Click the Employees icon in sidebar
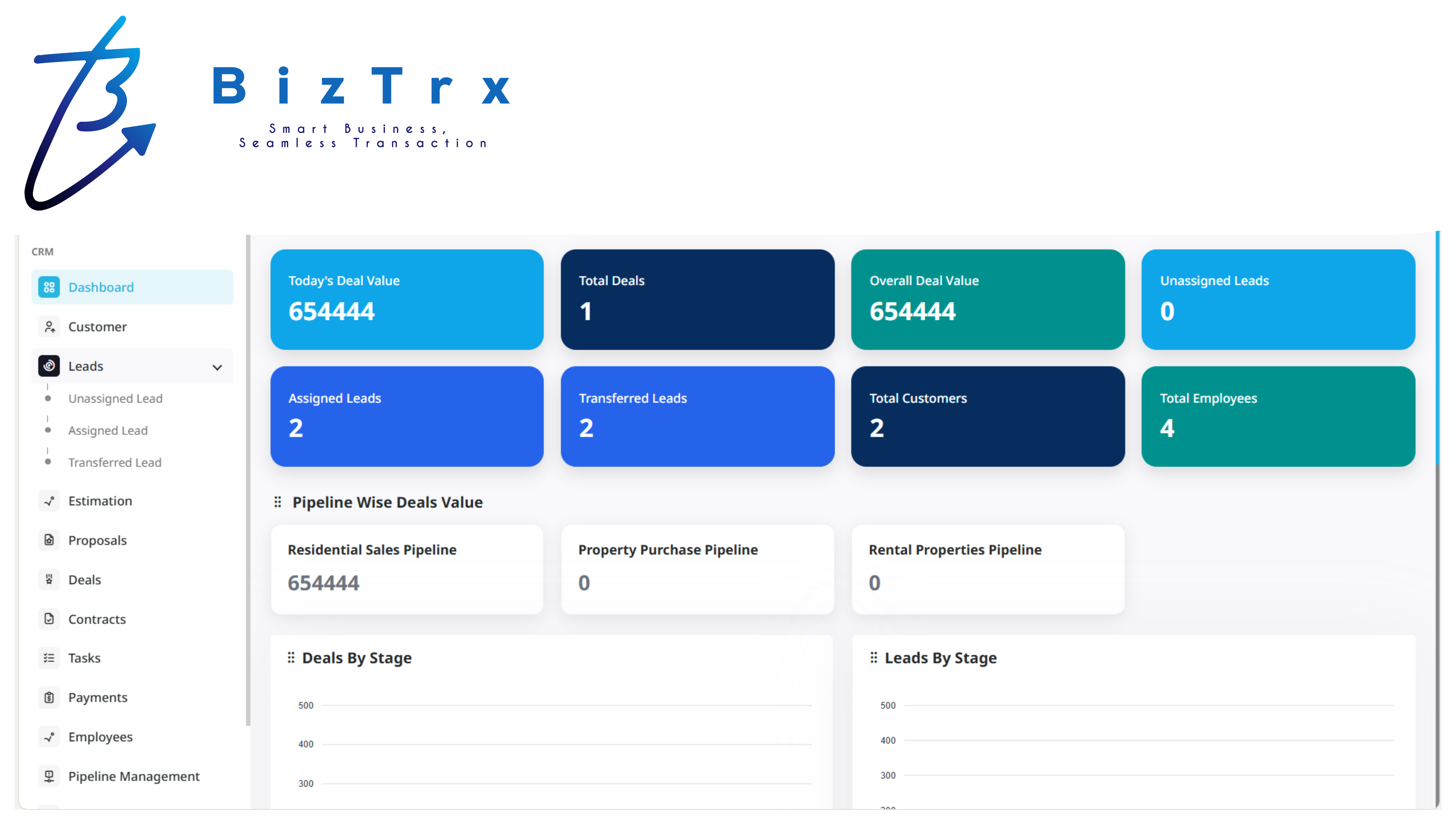The image size is (1456, 819). (x=49, y=737)
